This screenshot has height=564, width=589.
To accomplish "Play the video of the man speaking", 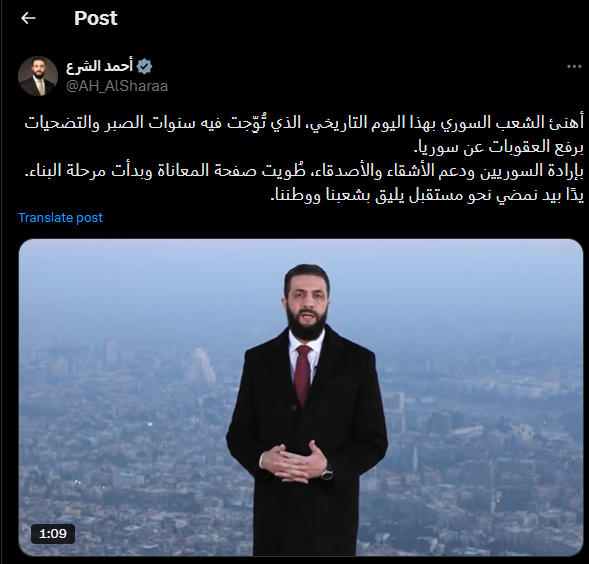I will click(301, 398).
